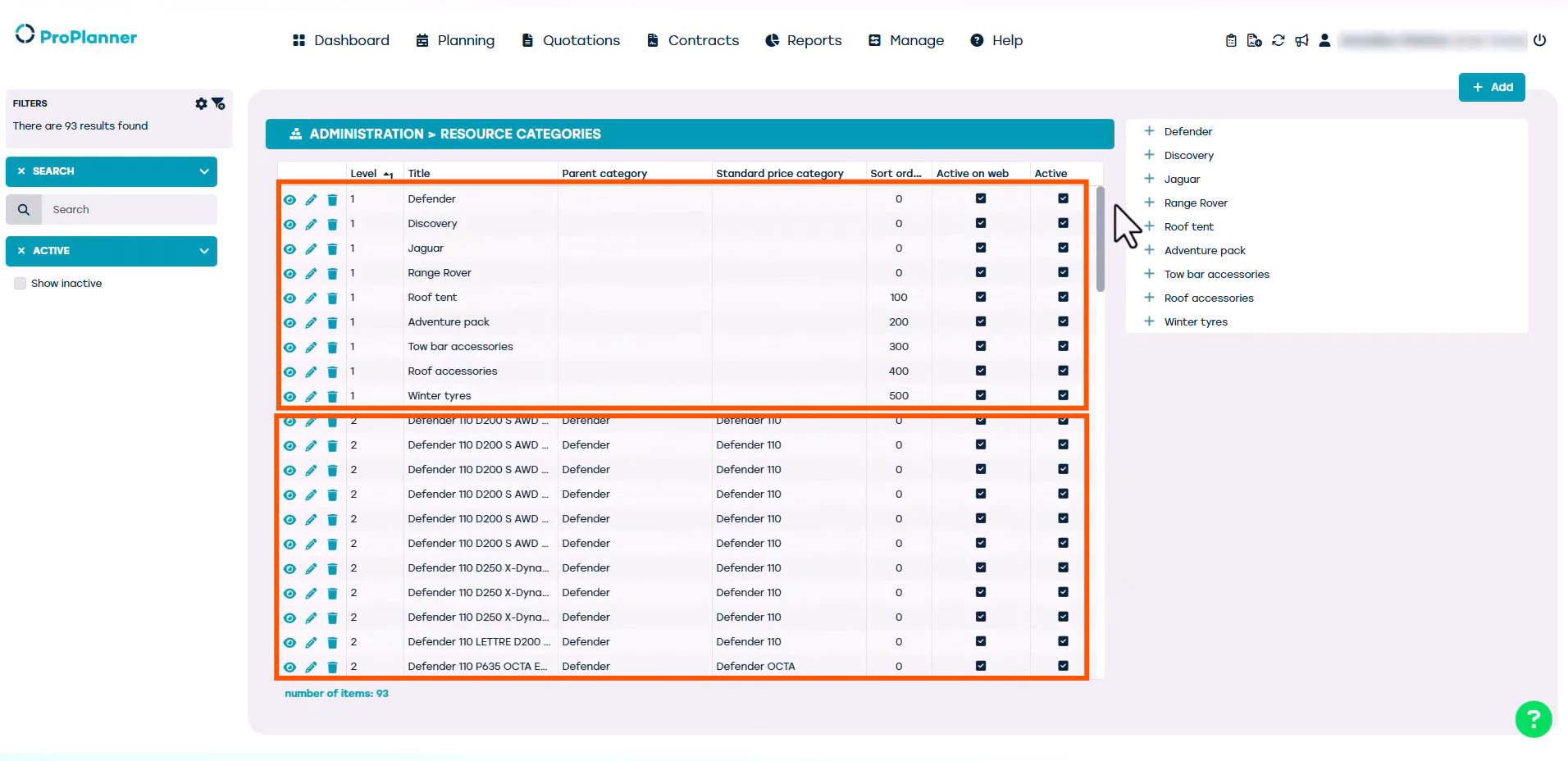Viewport: 1568px width, 761px height.
Task: Open the Manage menu
Action: (x=906, y=40)
